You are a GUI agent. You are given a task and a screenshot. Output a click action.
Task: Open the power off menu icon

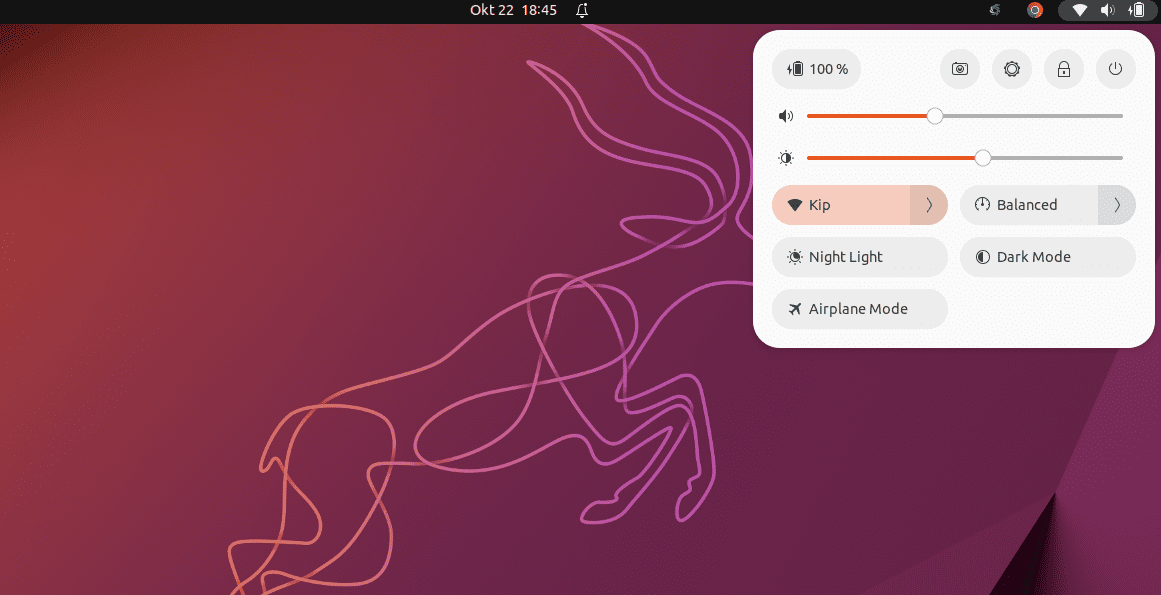[1115, 69]
